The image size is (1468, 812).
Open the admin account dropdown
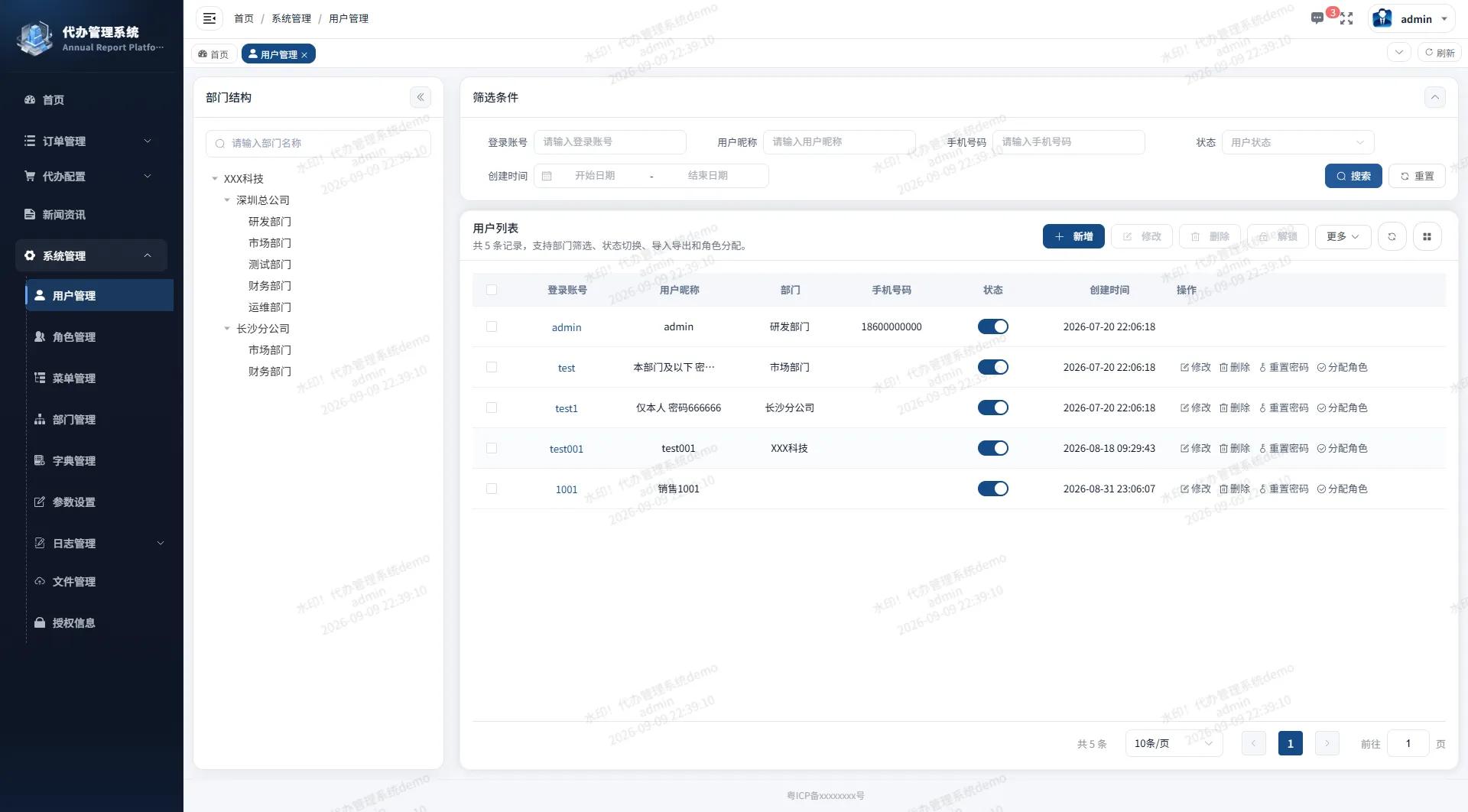[x=1411, y=19]
